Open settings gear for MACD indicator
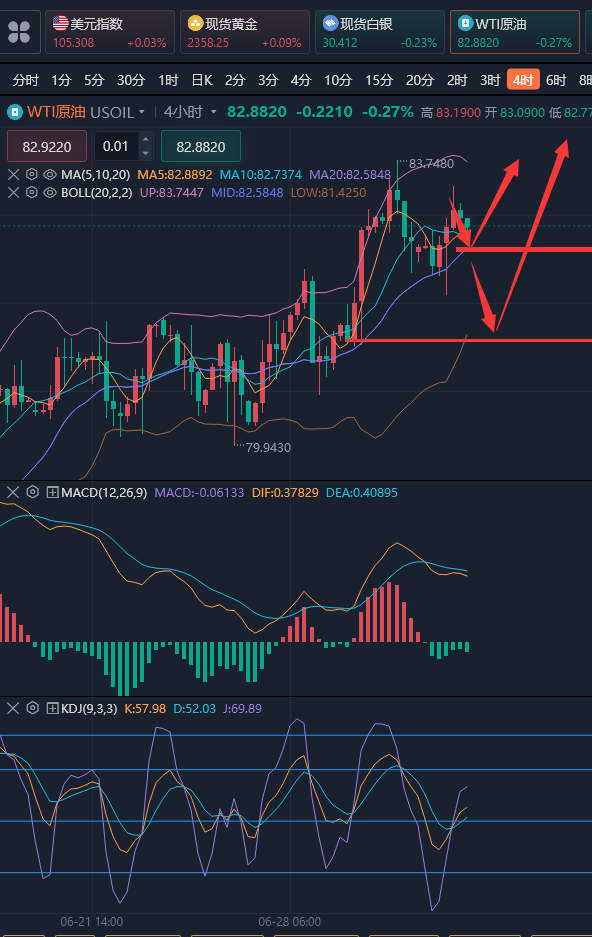The image size is (592, 937). coord(33,492)
